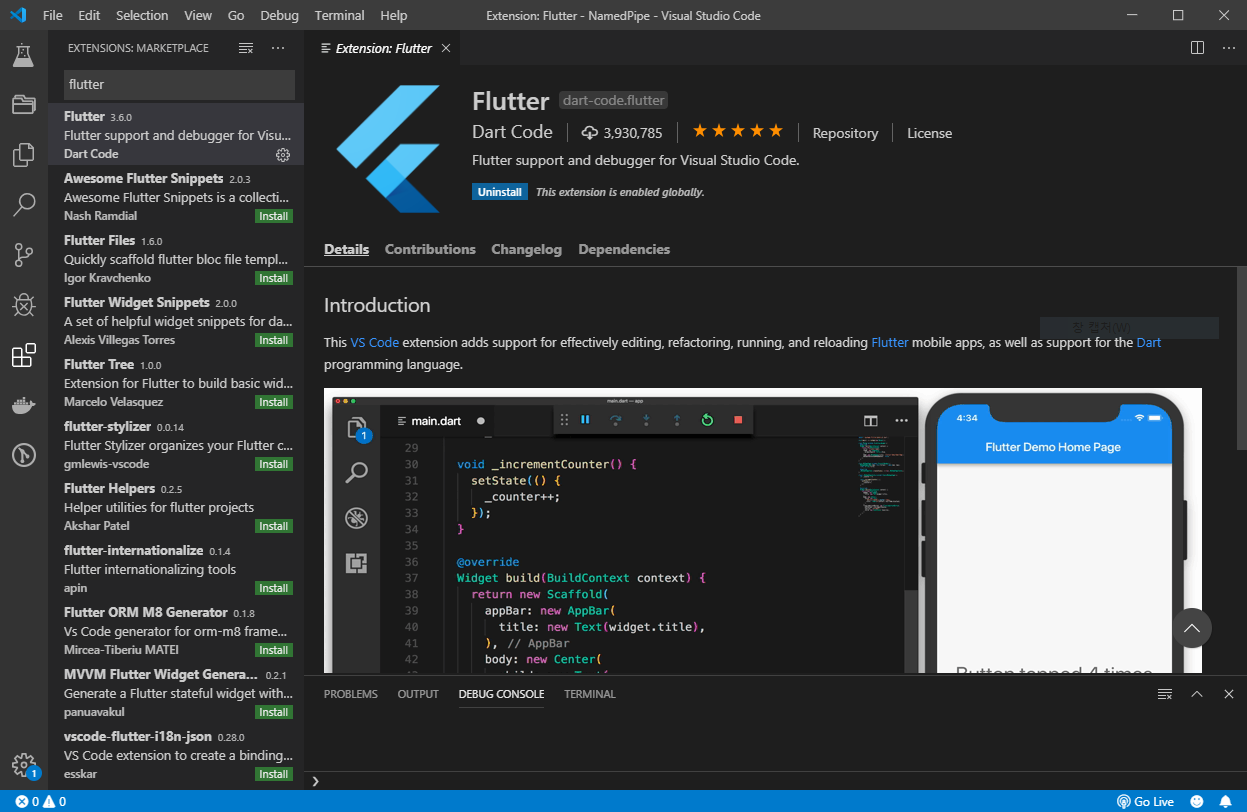Click scroll to top round button
The height and width of the screenshot is (812, 1247).
point(1192,628)
